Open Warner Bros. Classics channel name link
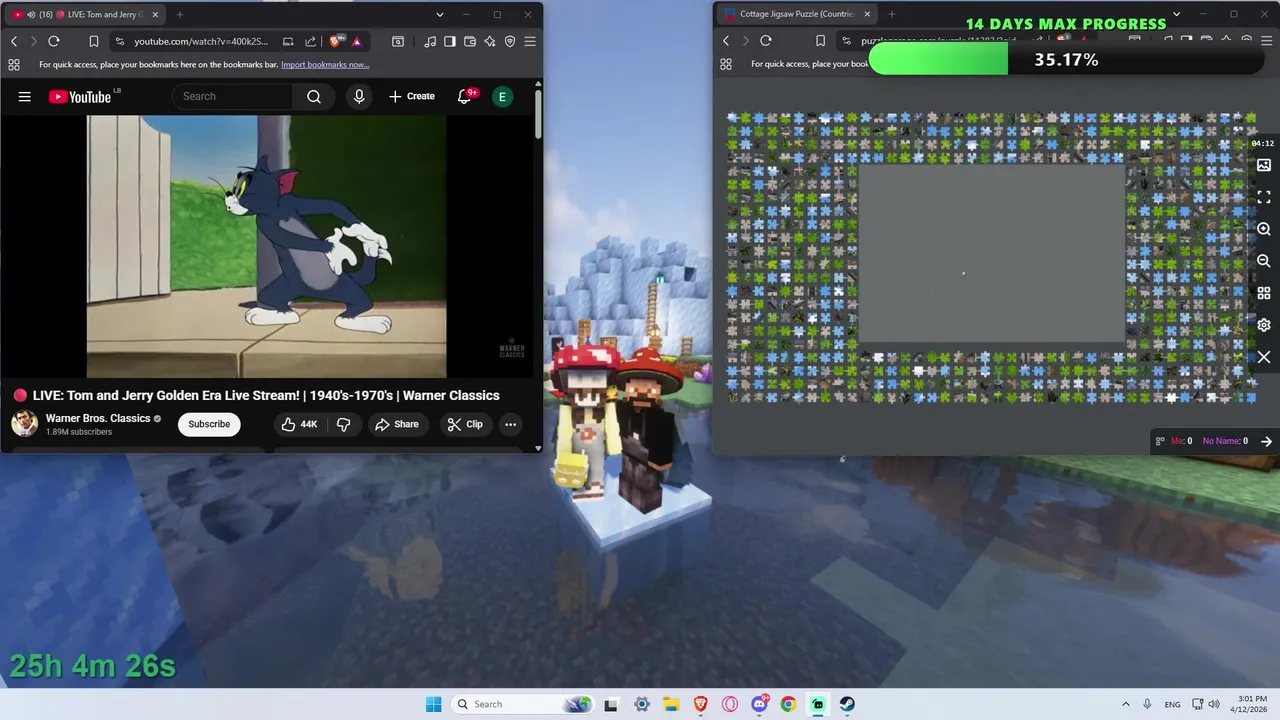The width and height of the screenshot is (1280, 720). 98,418
